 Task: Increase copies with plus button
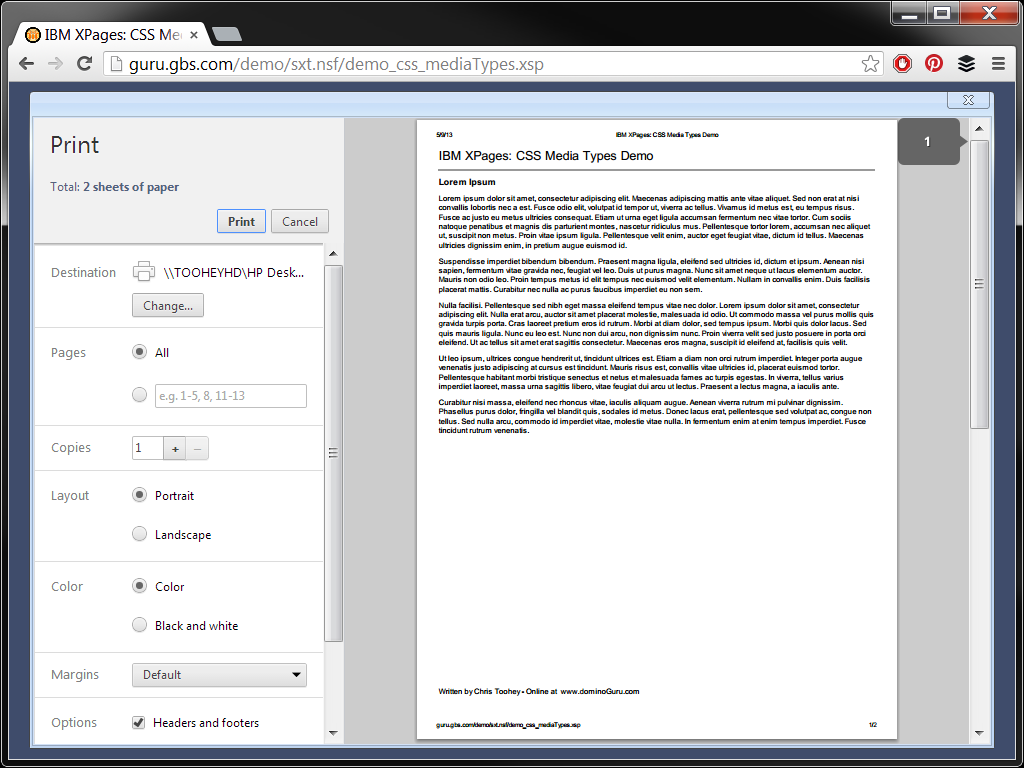point(174,449)
